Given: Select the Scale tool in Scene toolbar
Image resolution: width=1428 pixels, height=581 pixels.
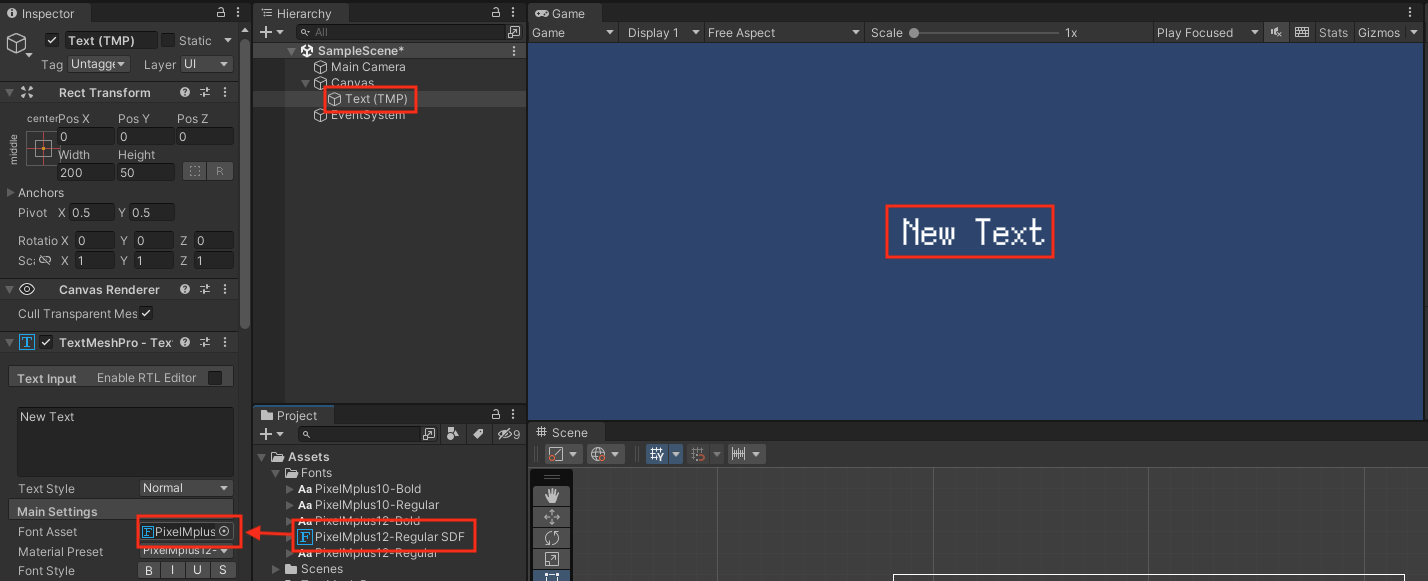Looking at the screenshot, I should (552, 559).
